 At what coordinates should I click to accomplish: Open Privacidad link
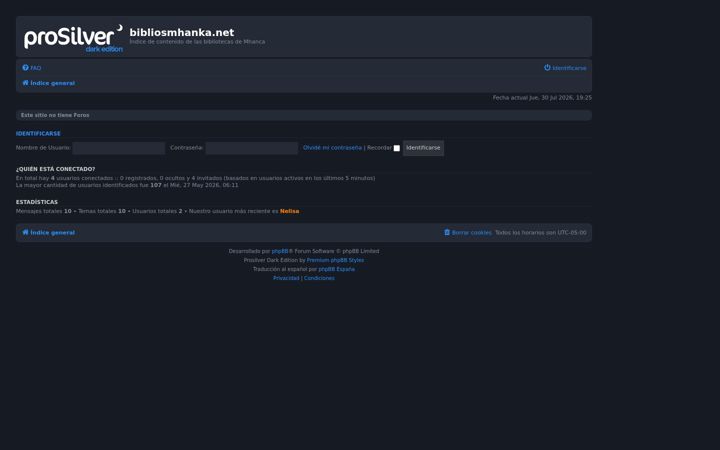coord(286,278)
